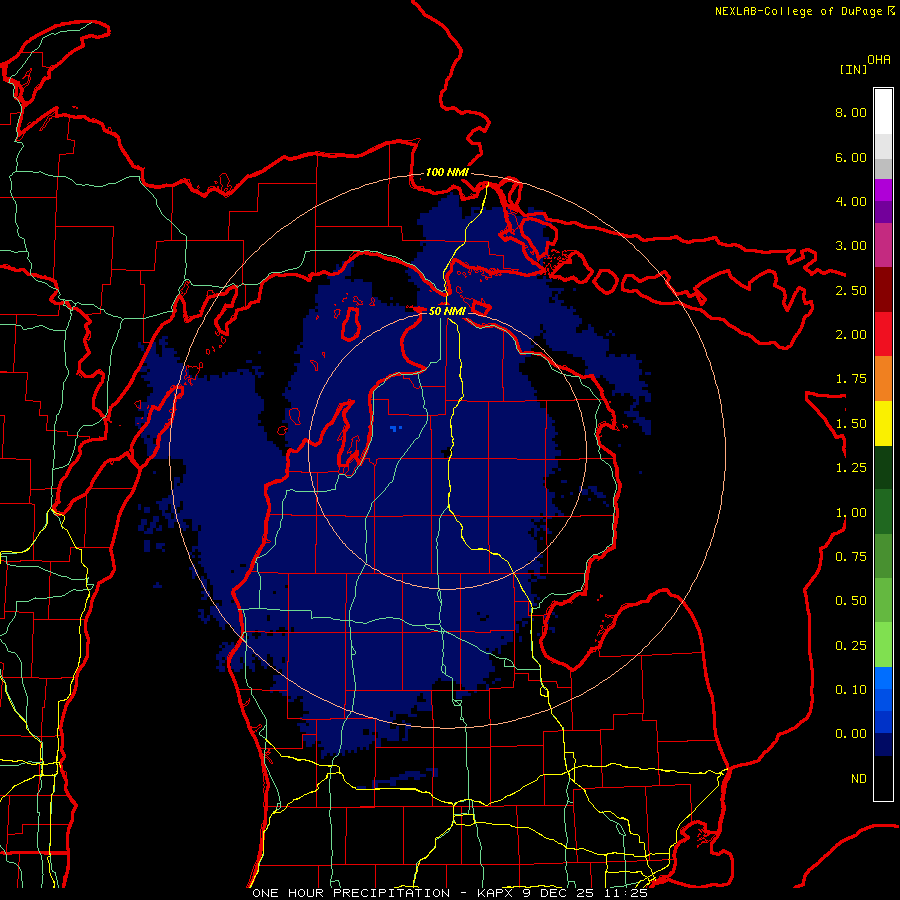Click the 0.00 legend value

click(x=851, y=734)
